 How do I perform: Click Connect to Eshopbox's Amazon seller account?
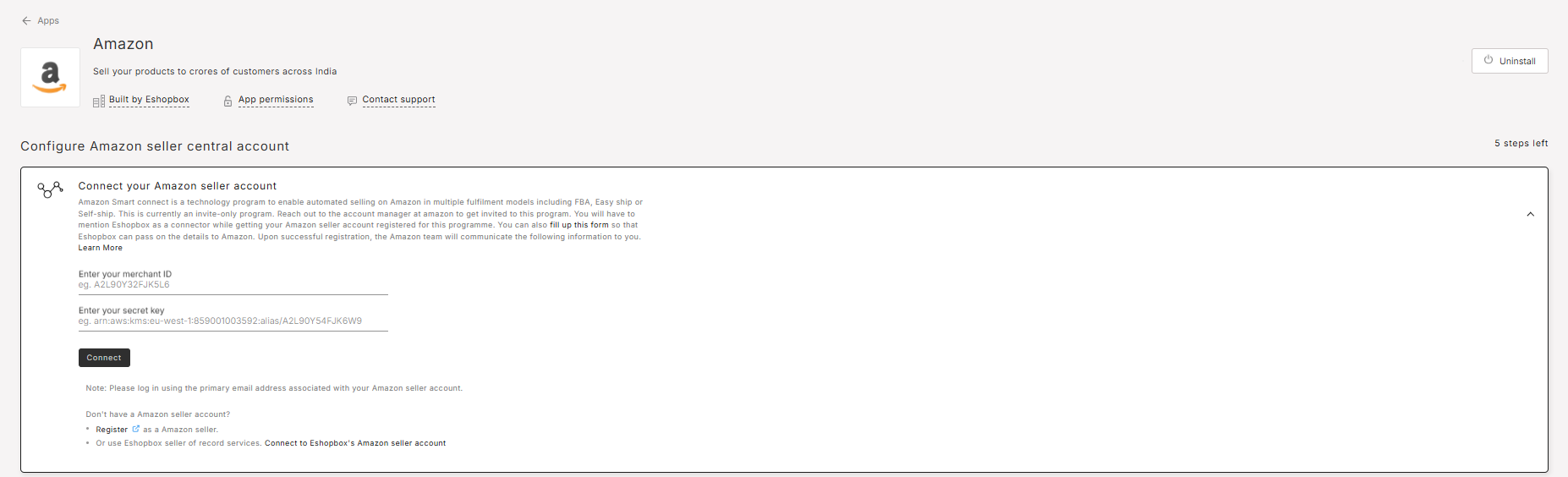(x=355, y=443)
